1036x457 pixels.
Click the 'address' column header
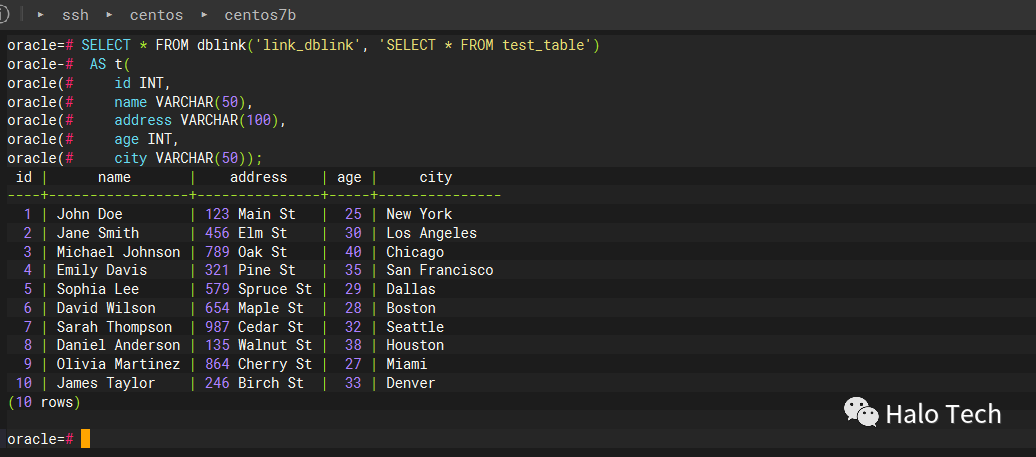click(258, 177)
